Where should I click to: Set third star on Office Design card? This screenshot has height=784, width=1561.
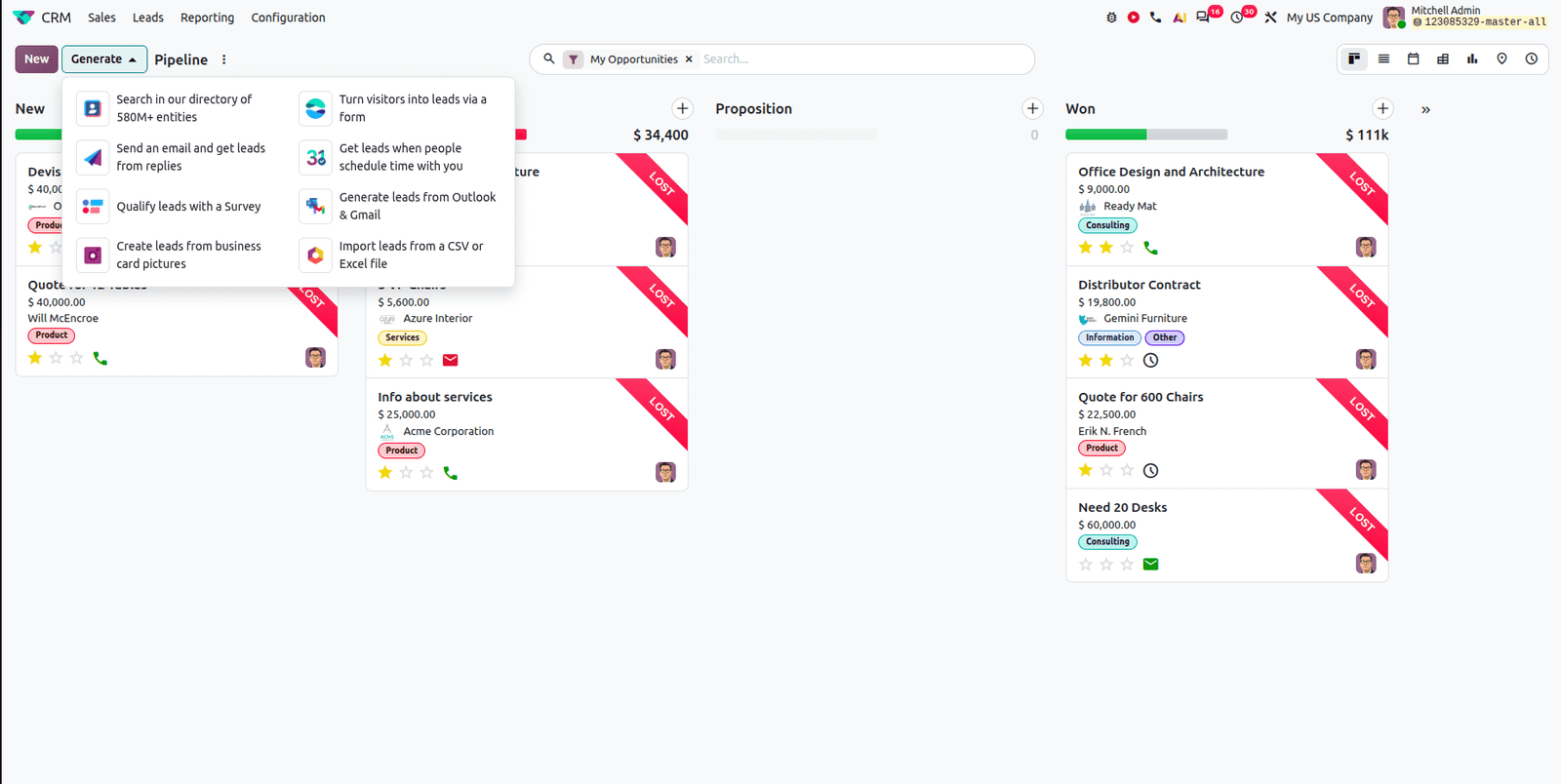tap(1127, 248)
